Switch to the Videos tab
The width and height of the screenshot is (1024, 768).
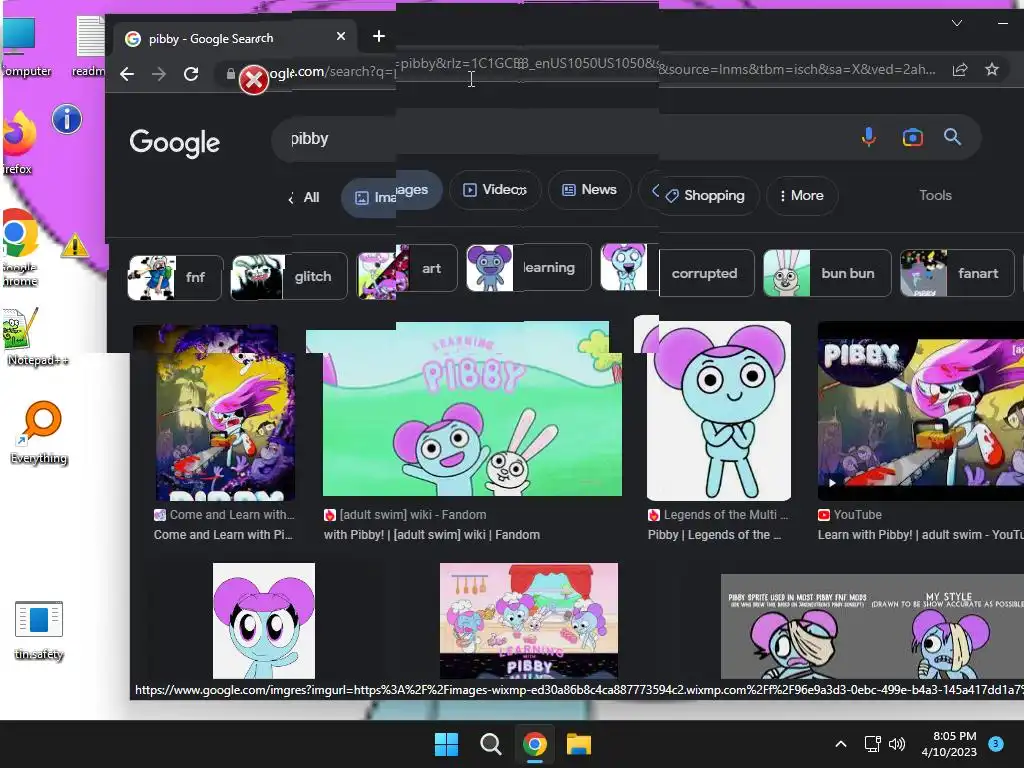point(495,190)
